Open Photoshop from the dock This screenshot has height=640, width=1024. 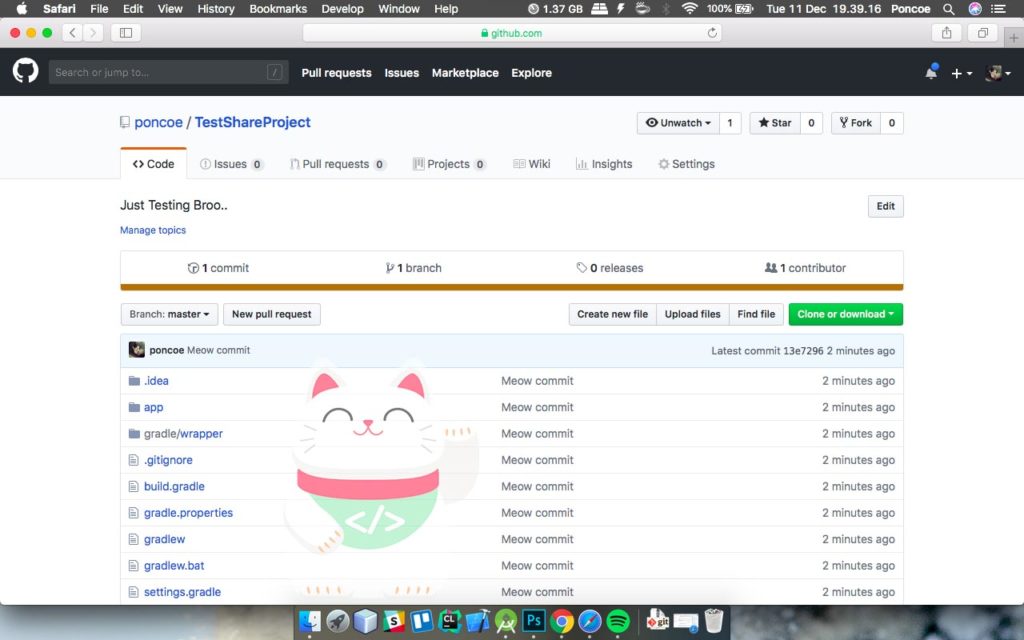click(x=534, y=620)
